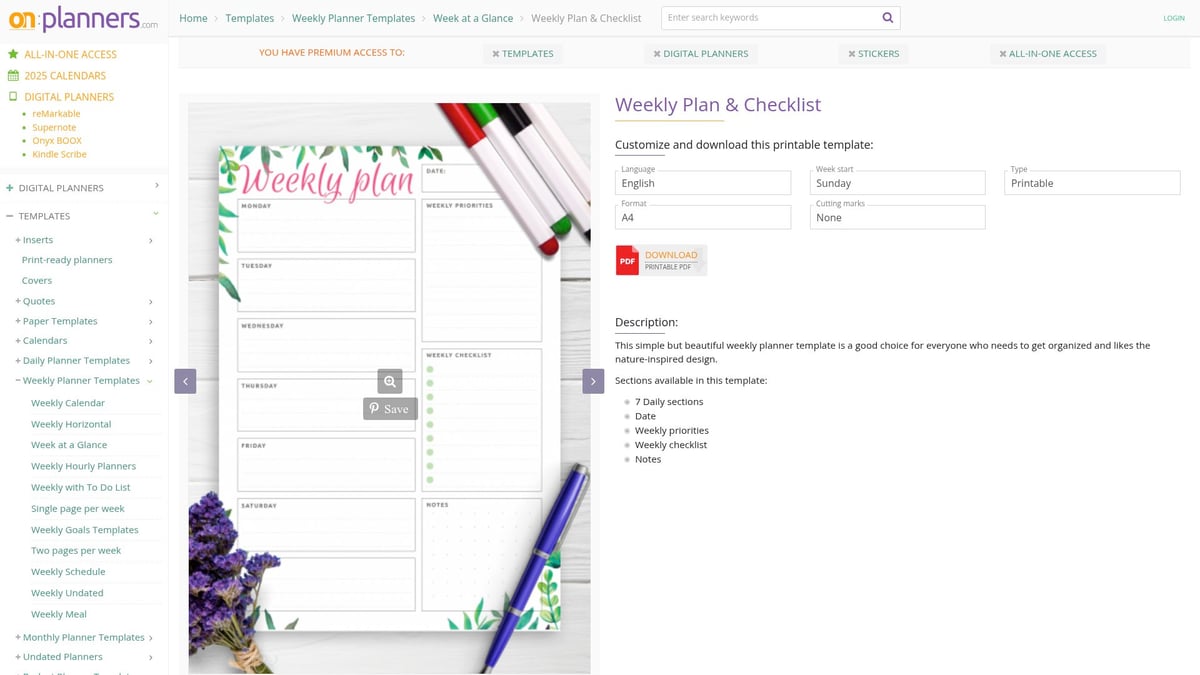Go to next preview image arrow

[593, 381]
